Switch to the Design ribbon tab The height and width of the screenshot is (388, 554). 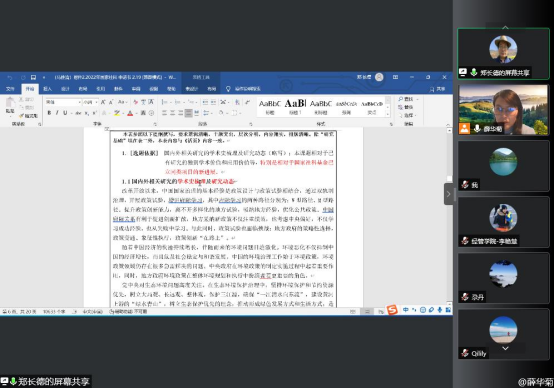(65, 89)
